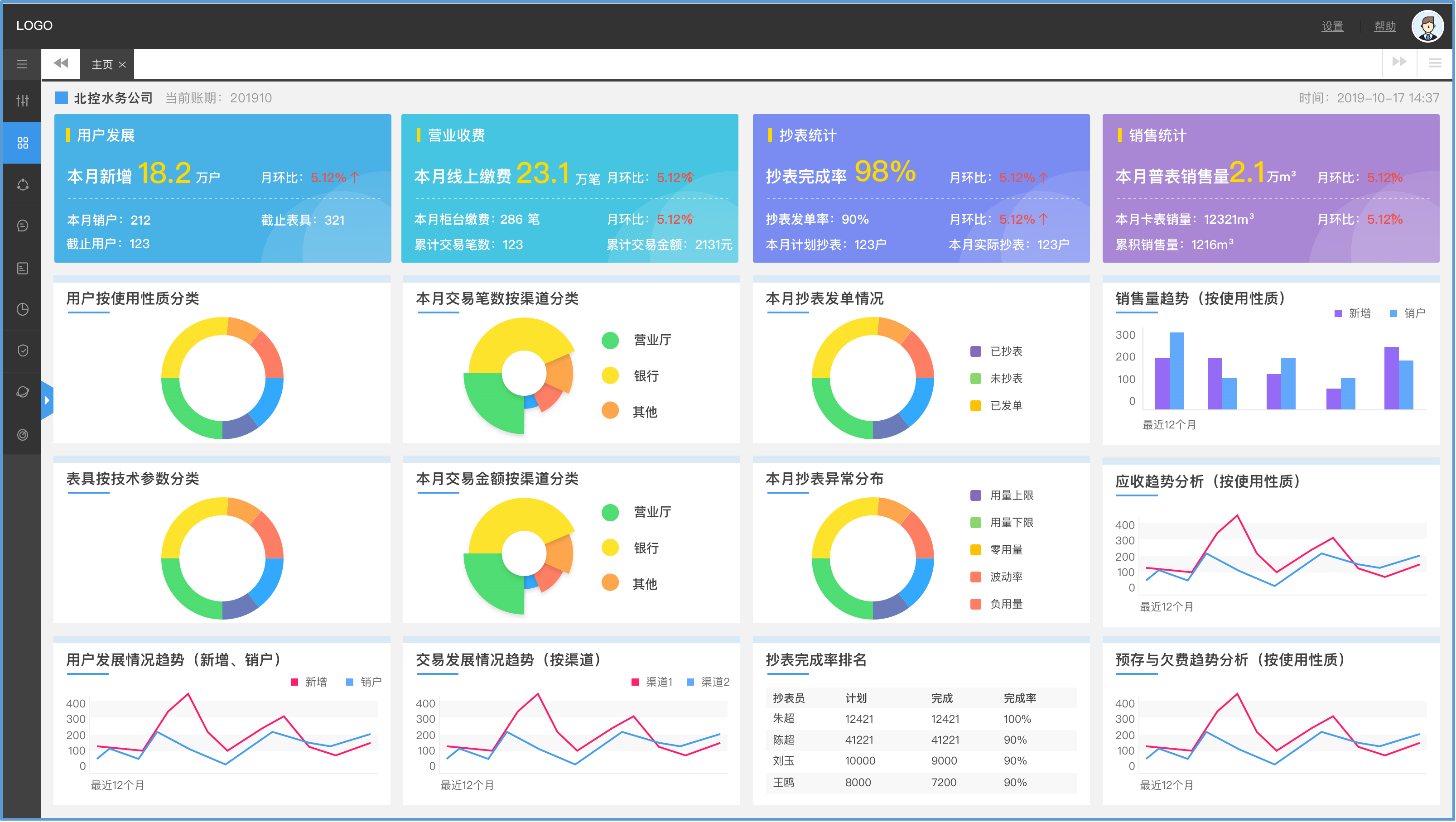Expand the sidebar using blue arrow handle

47,400
